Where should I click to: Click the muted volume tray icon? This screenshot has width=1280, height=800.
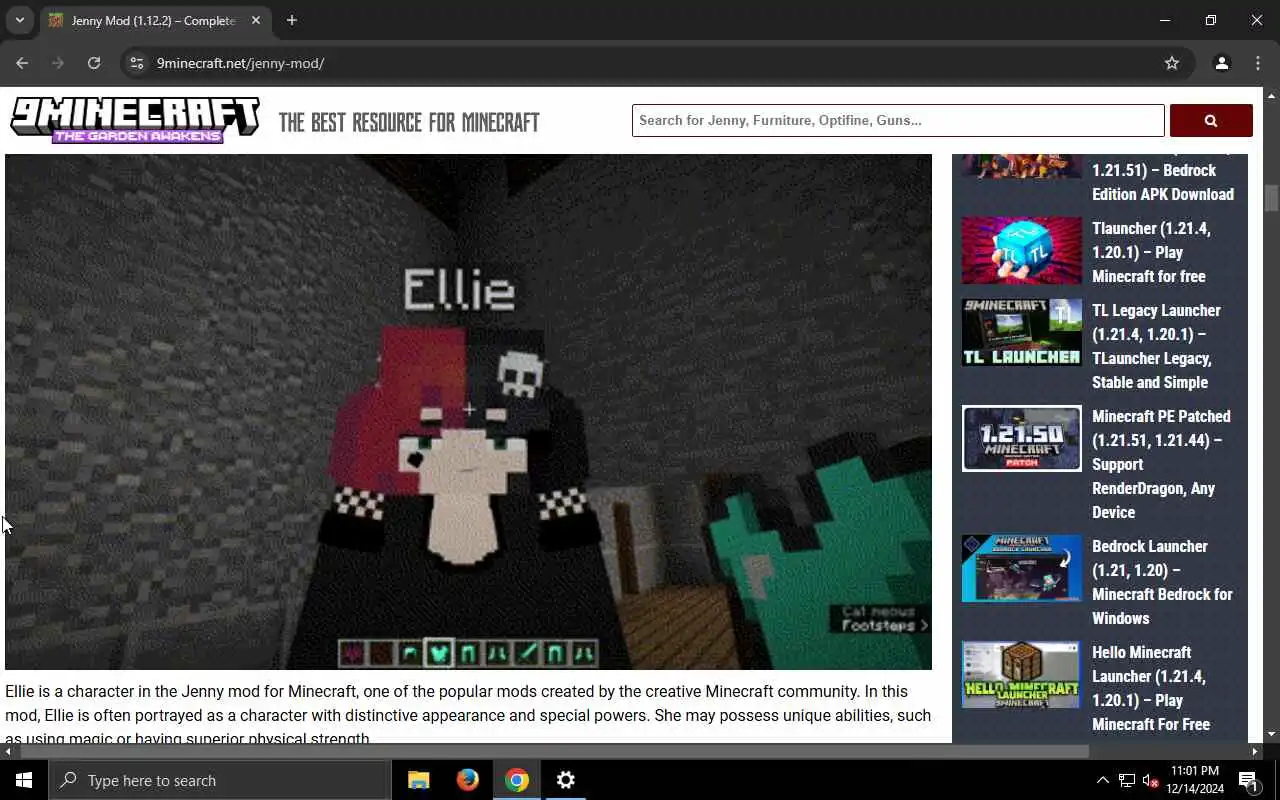coord(1151,780)
